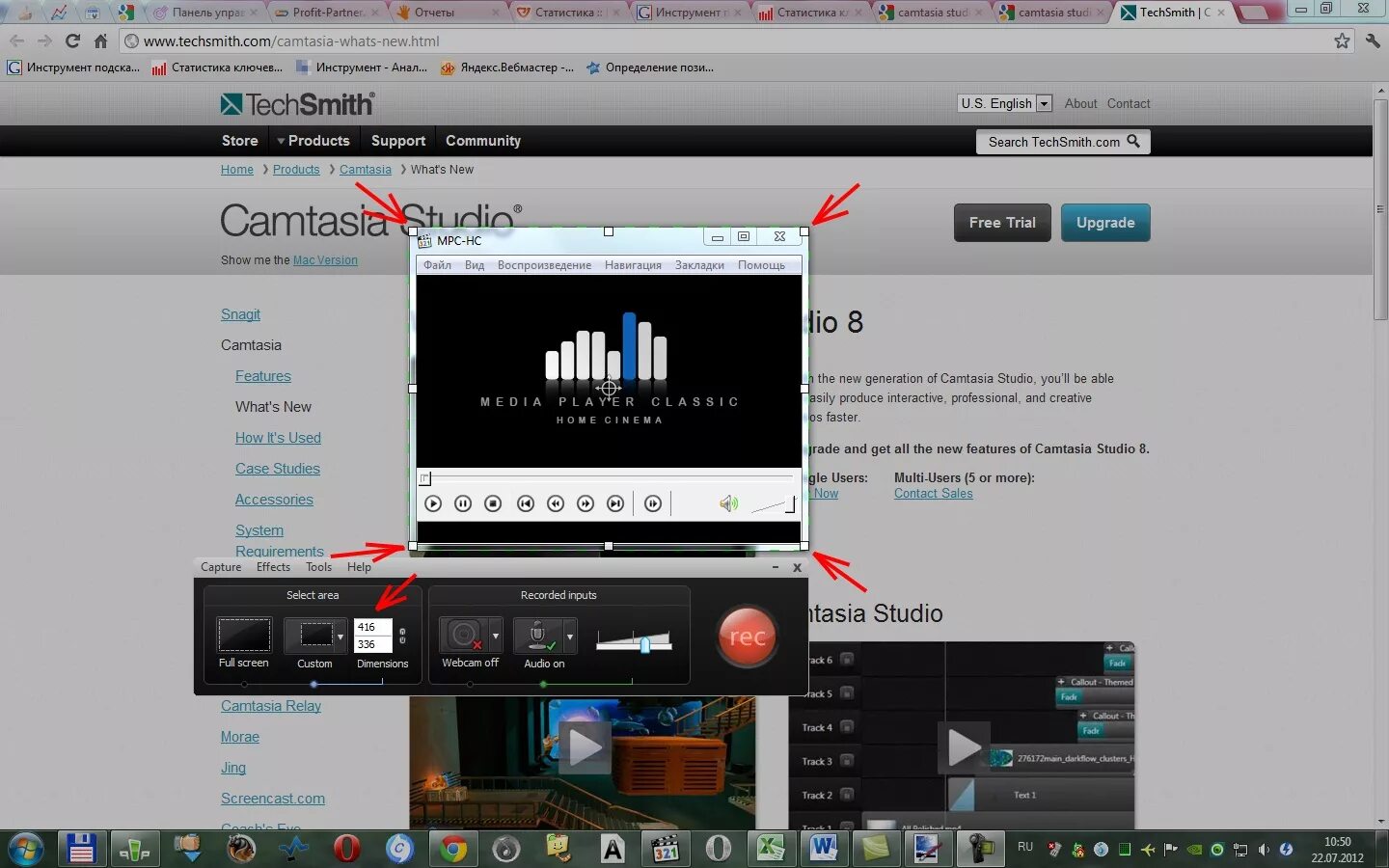
Task: Open Chrome wrench settings menu
Action: pos(1373,41)
